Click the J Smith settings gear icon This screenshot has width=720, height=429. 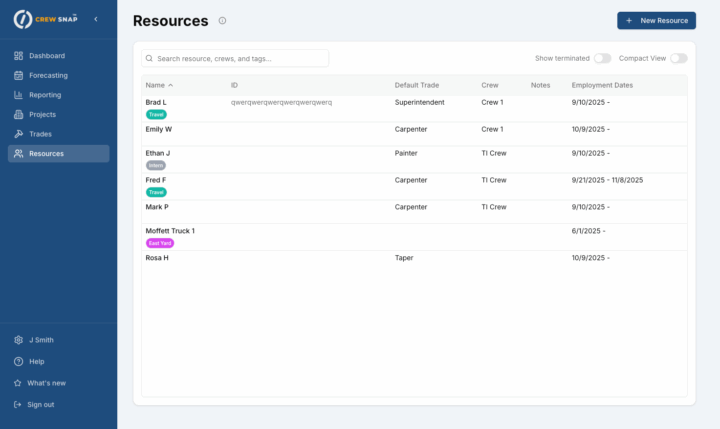pyautogui.click(x=18, y=340)
